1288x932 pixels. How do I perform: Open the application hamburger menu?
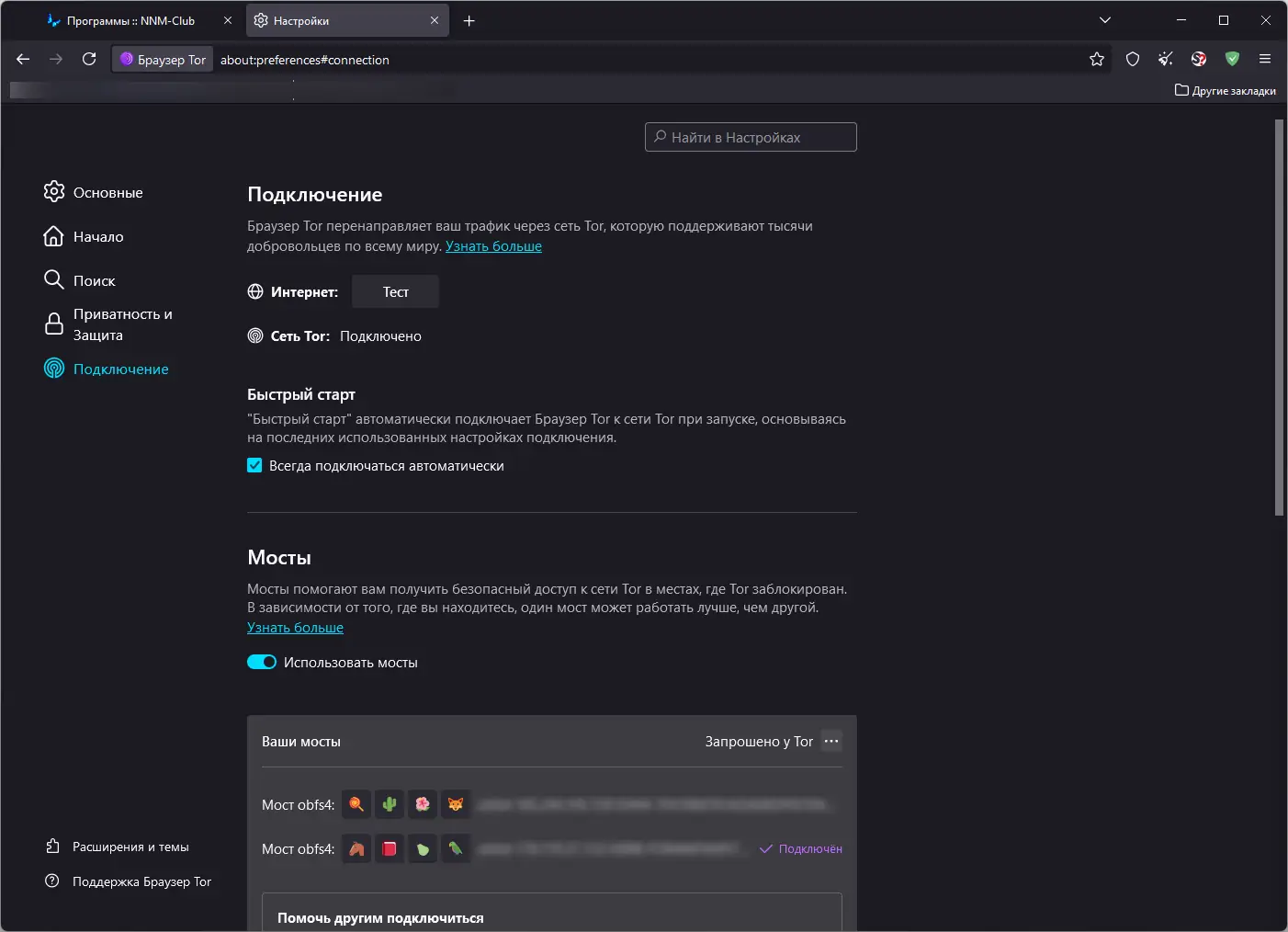pyautogui.click(x=1265, y=60)
